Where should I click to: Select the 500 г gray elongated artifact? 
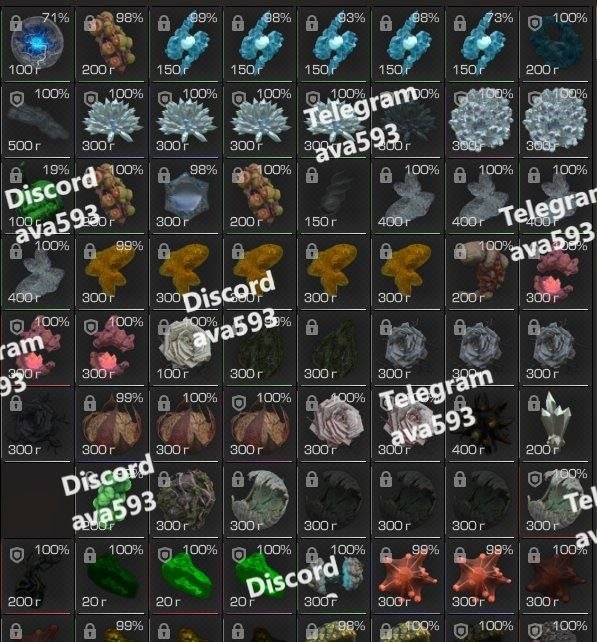click(x=37, y=120)
